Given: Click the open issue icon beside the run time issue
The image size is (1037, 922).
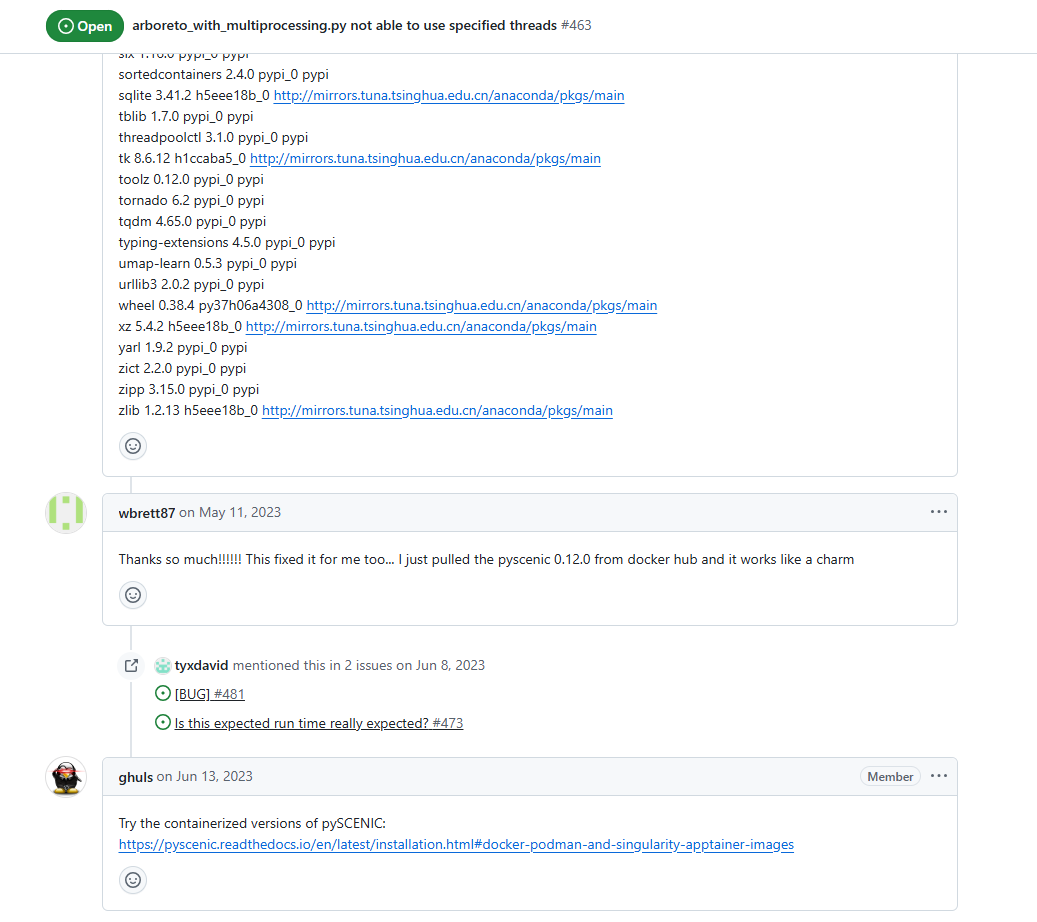Looking at the screenshot, I should click(163, 723).
